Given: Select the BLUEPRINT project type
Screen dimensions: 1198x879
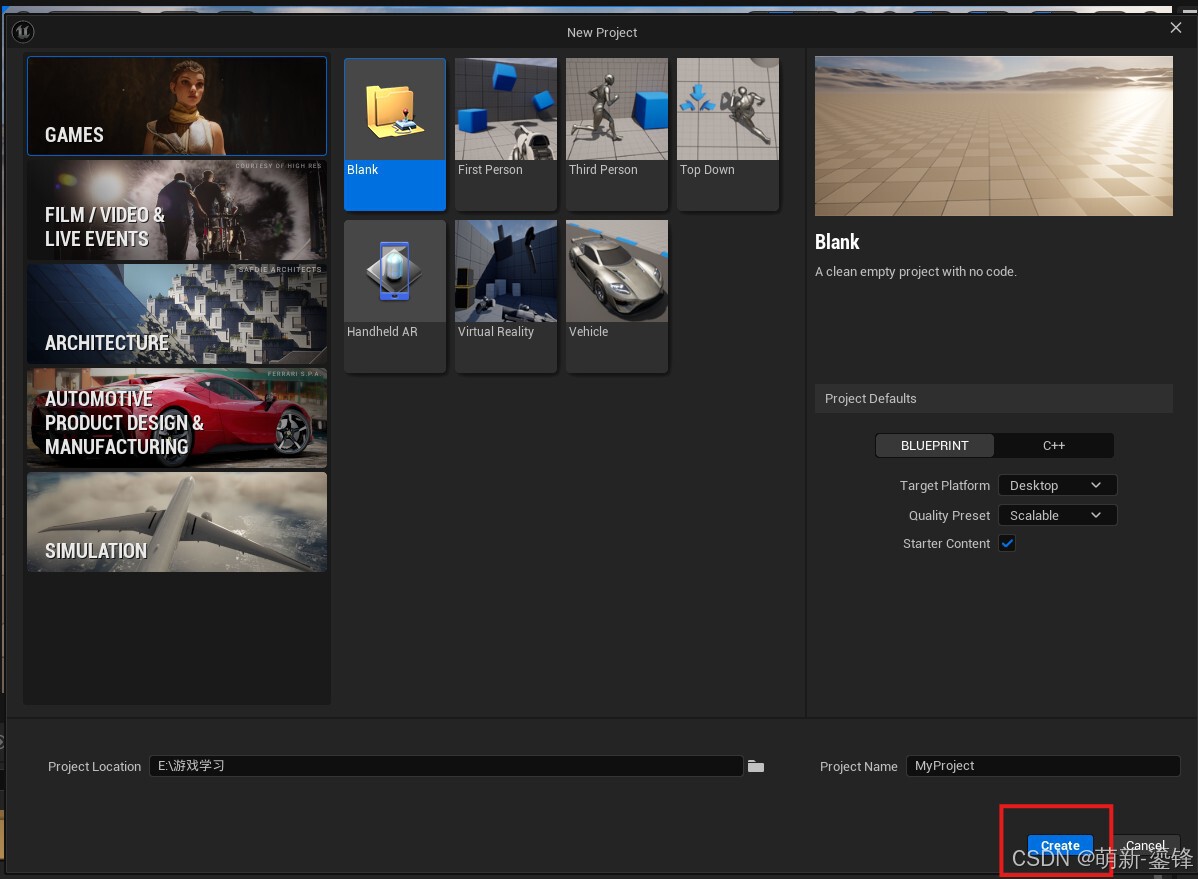Looking at the screenshot, I should pos(934,446).
